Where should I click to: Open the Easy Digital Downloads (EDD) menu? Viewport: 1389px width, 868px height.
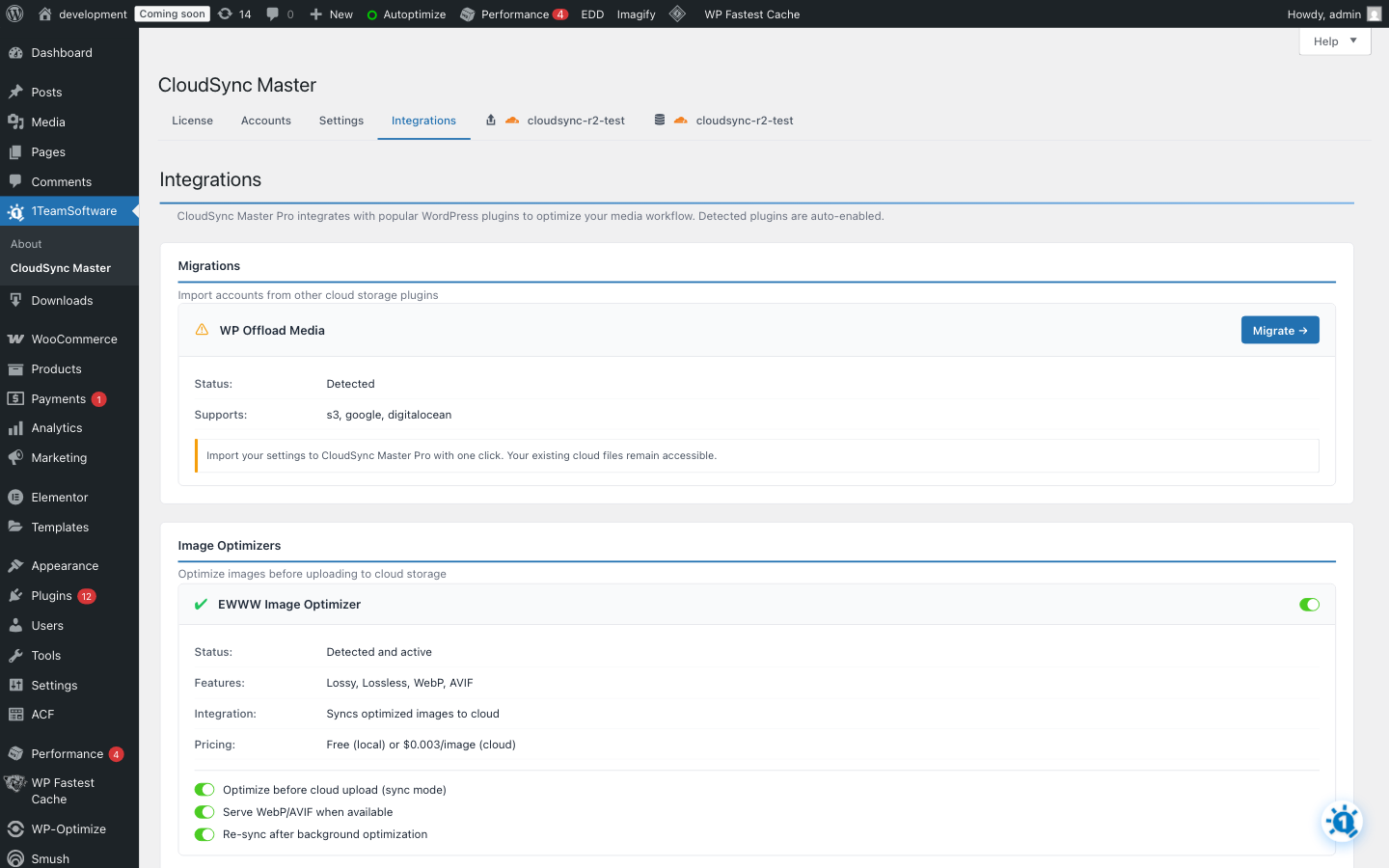pyautogui.click(x=591, y=14)
